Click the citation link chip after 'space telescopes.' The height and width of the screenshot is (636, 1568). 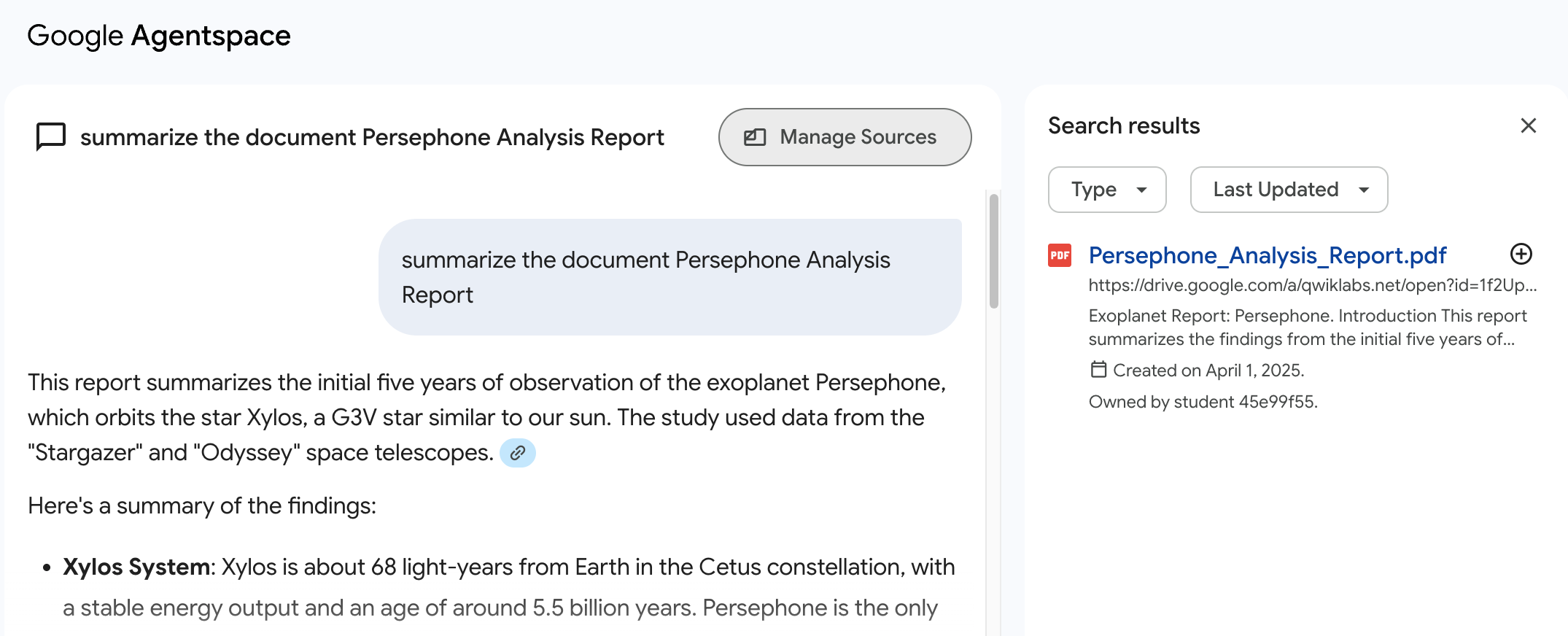tap(518, 453)
